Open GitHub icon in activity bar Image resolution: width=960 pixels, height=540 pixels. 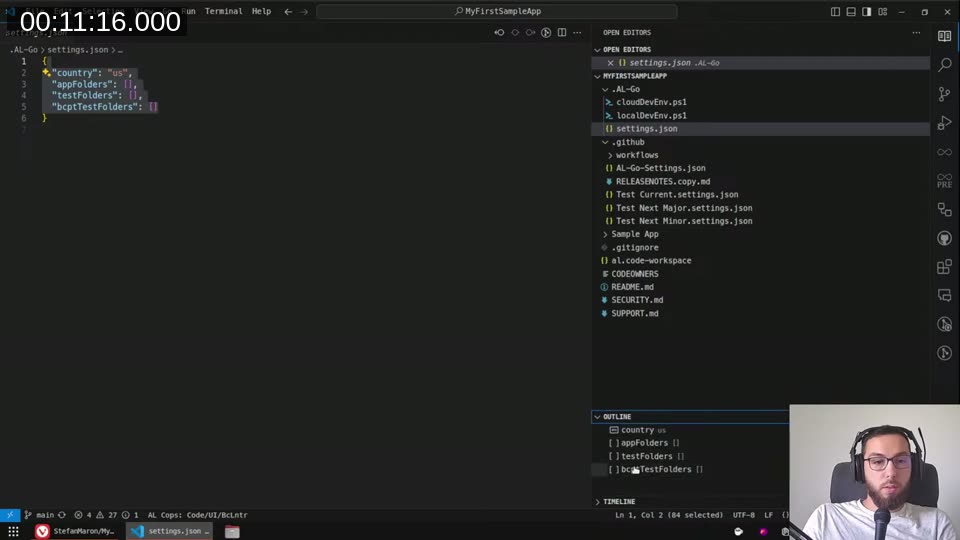pyautogui.click(x=944, y=238)
